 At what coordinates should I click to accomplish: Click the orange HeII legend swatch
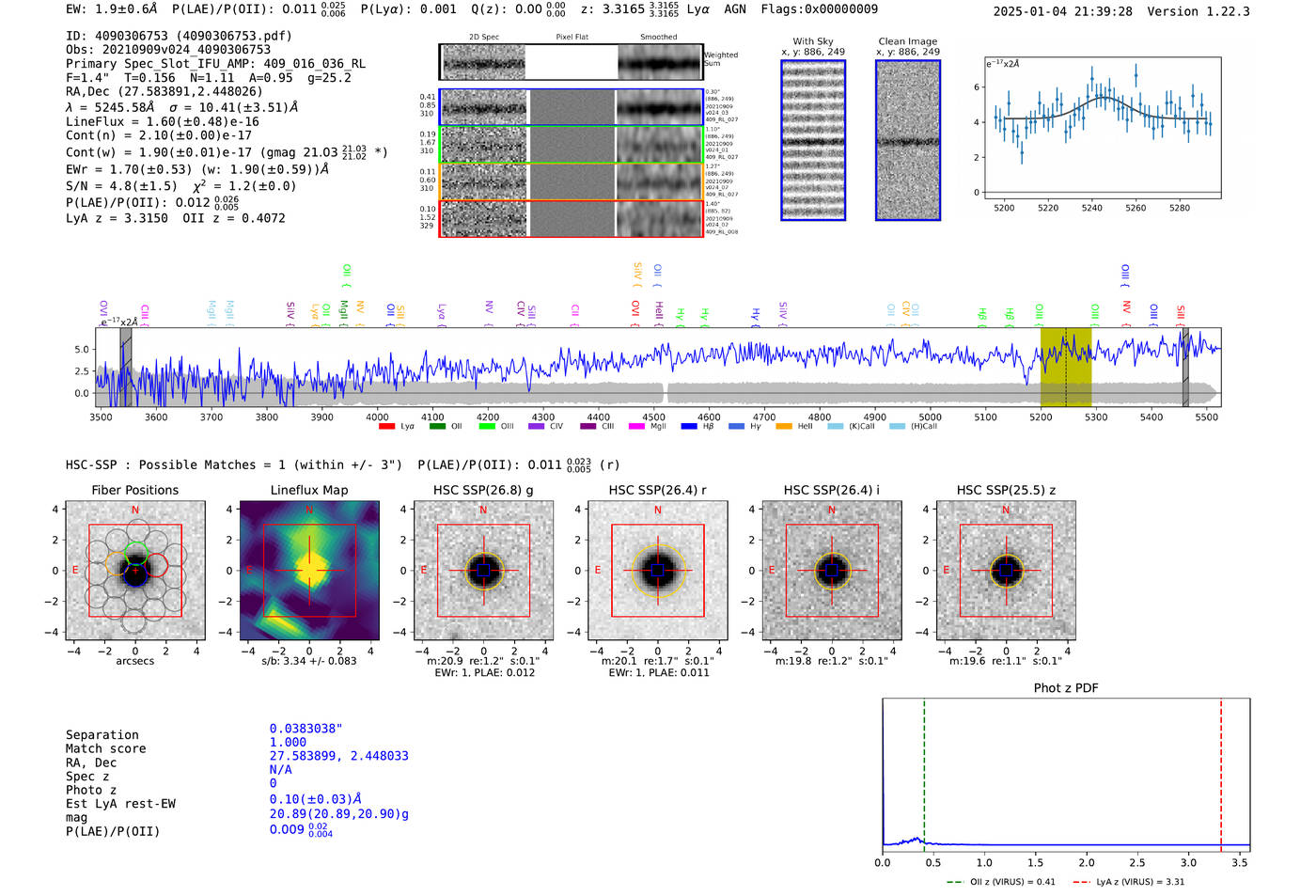click(x=784, y=427)
